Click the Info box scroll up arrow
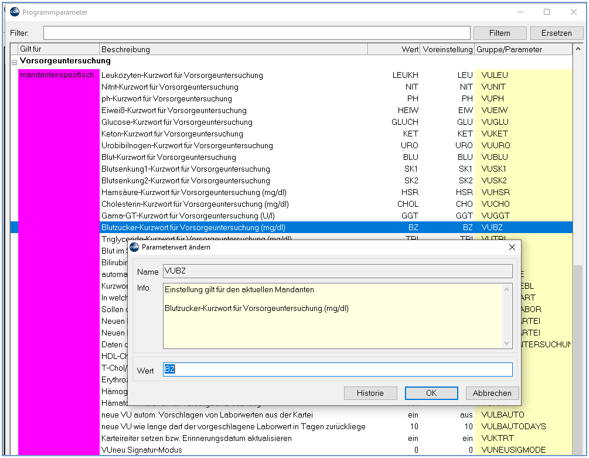This screenshot has width=589, height=458. click(506, 289)
